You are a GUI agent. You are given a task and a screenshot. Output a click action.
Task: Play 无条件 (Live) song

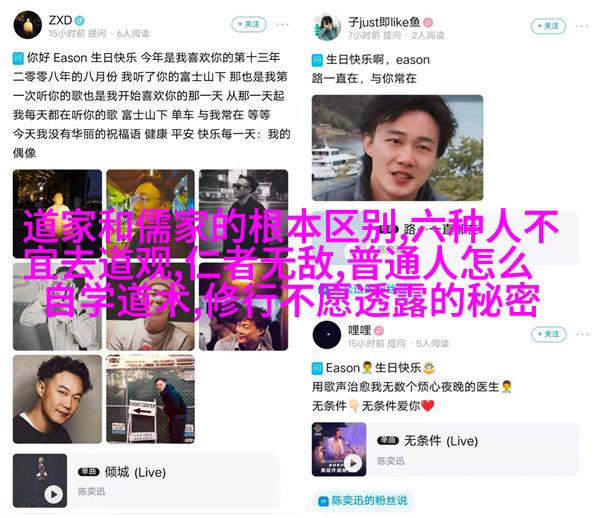(353, 463)
